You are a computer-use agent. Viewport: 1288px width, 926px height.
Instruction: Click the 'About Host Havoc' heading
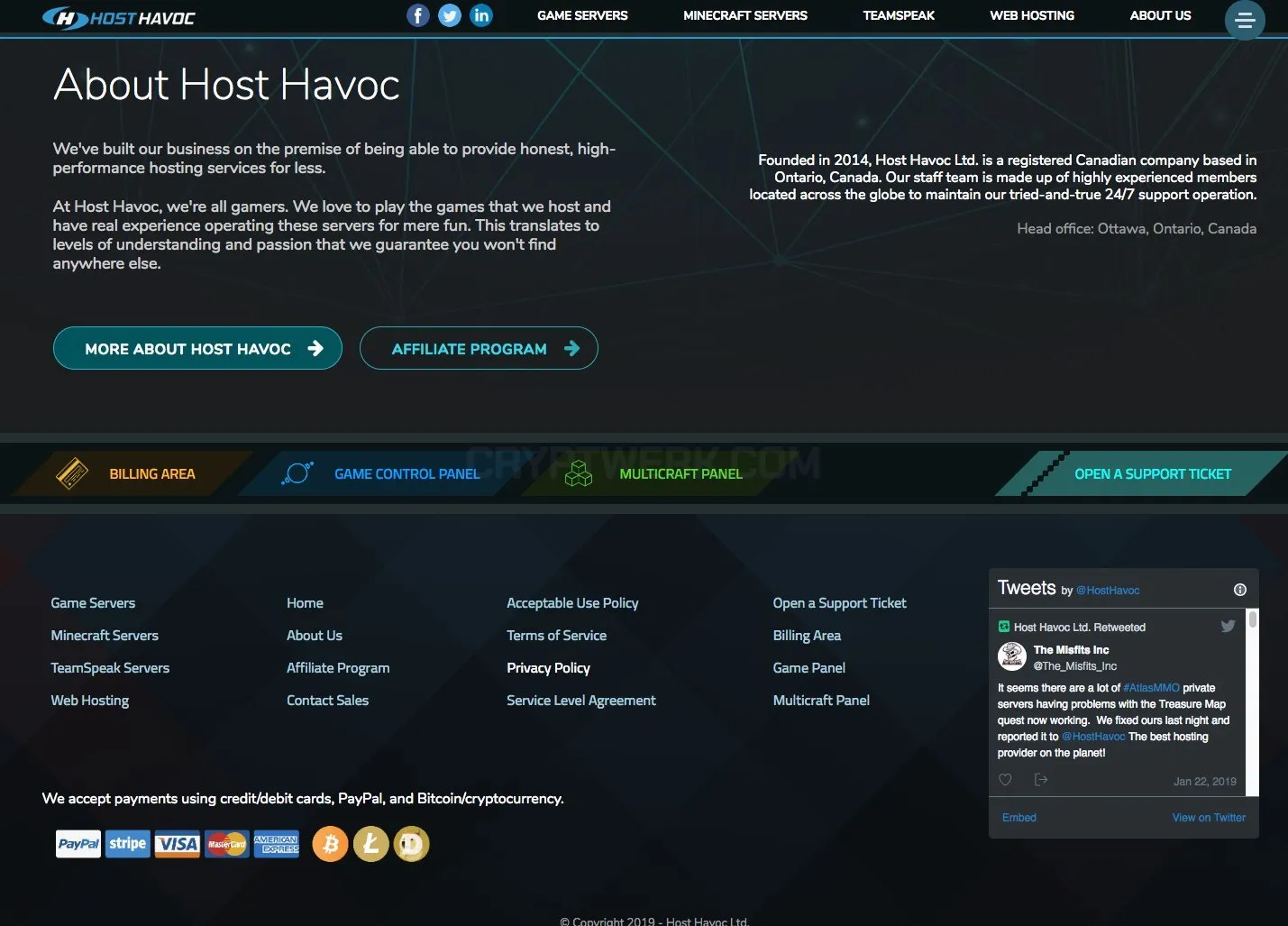226,85
